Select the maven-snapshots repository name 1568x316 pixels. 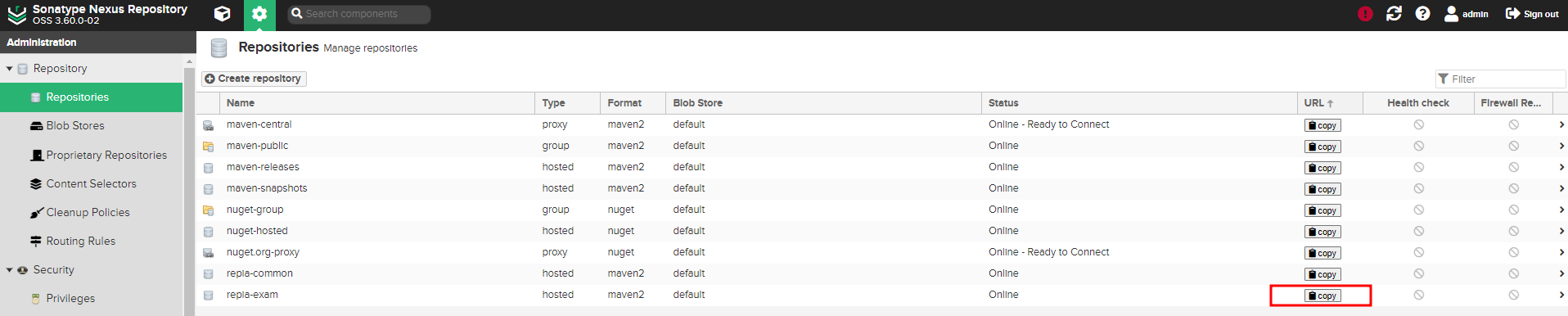click(267, 188)
